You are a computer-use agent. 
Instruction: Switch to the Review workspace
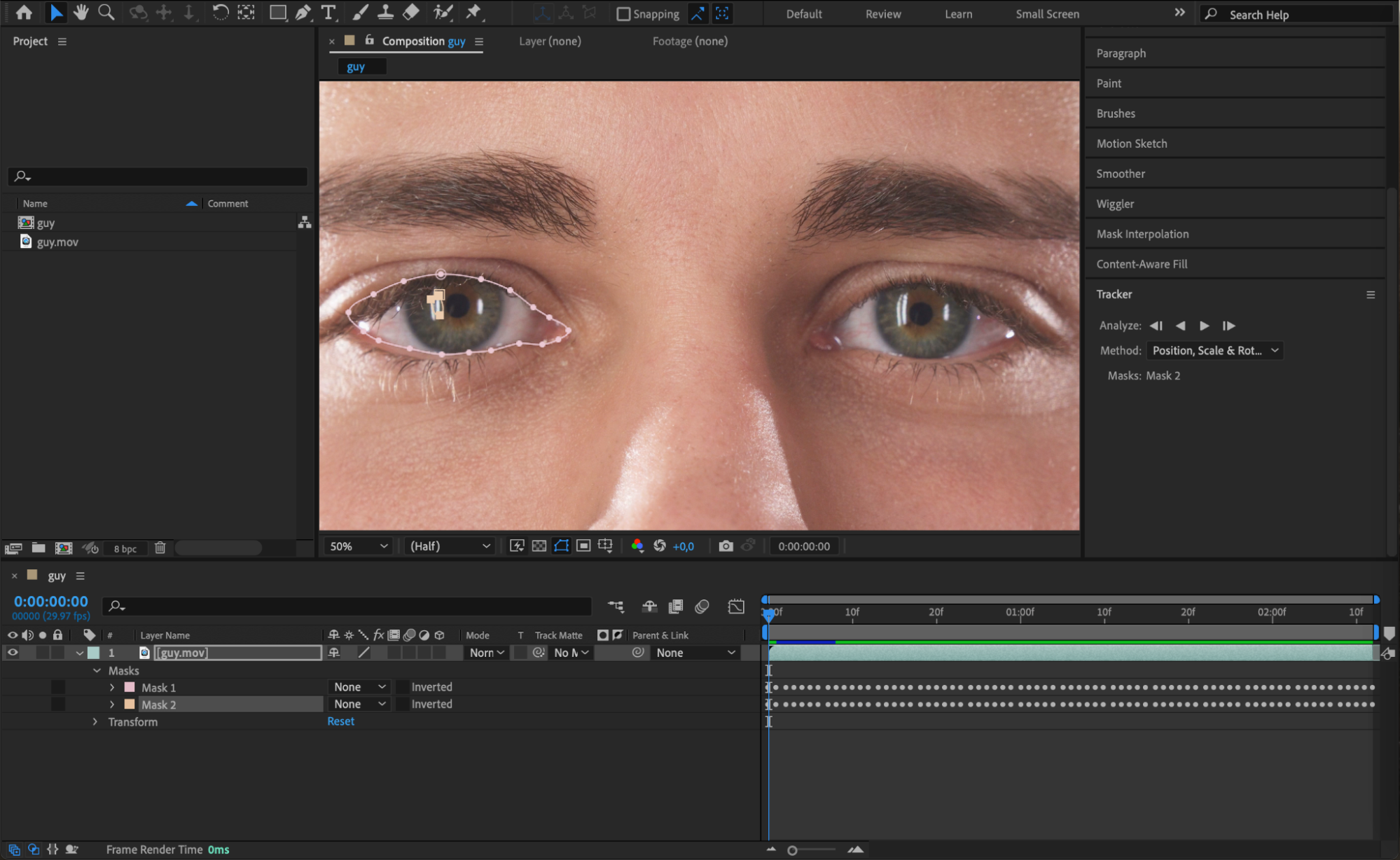click(x=882, y=14)
